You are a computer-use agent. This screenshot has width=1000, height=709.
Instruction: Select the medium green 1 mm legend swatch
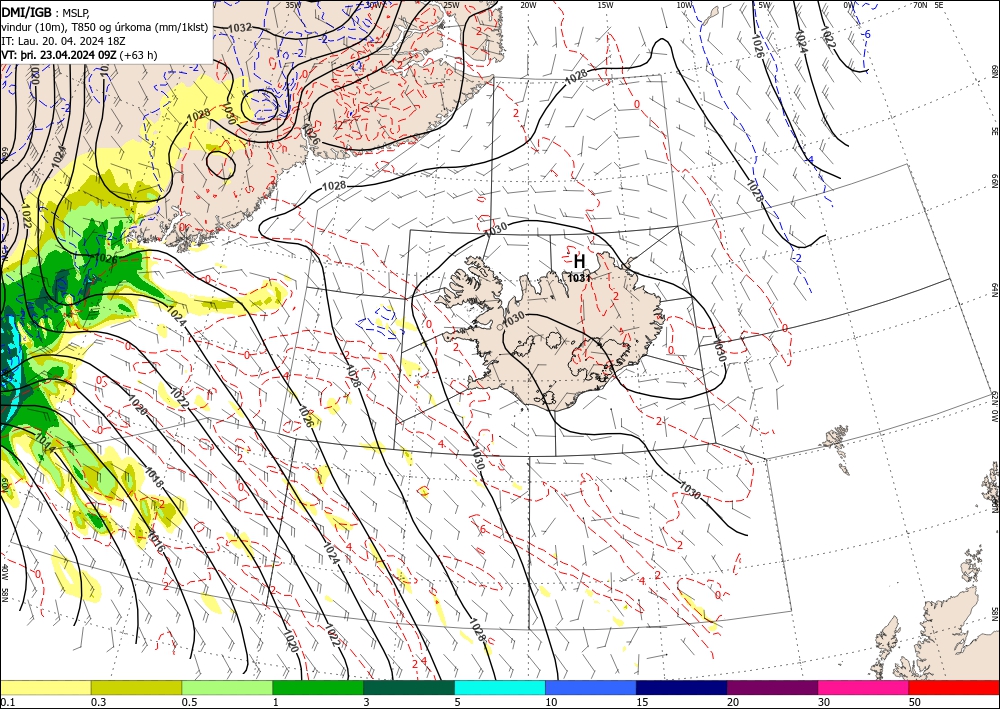(318, 687)
